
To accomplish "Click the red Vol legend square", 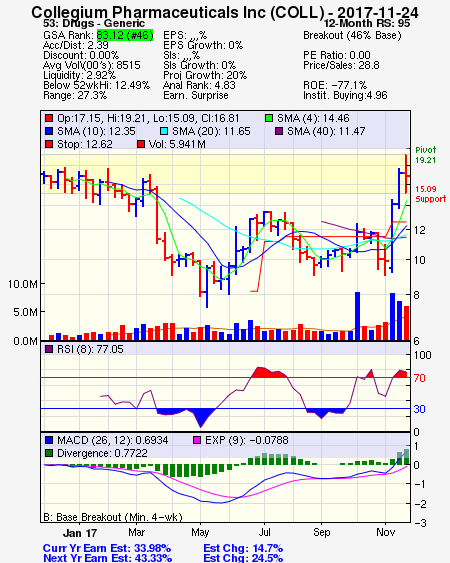I will [x=141, y=144].
